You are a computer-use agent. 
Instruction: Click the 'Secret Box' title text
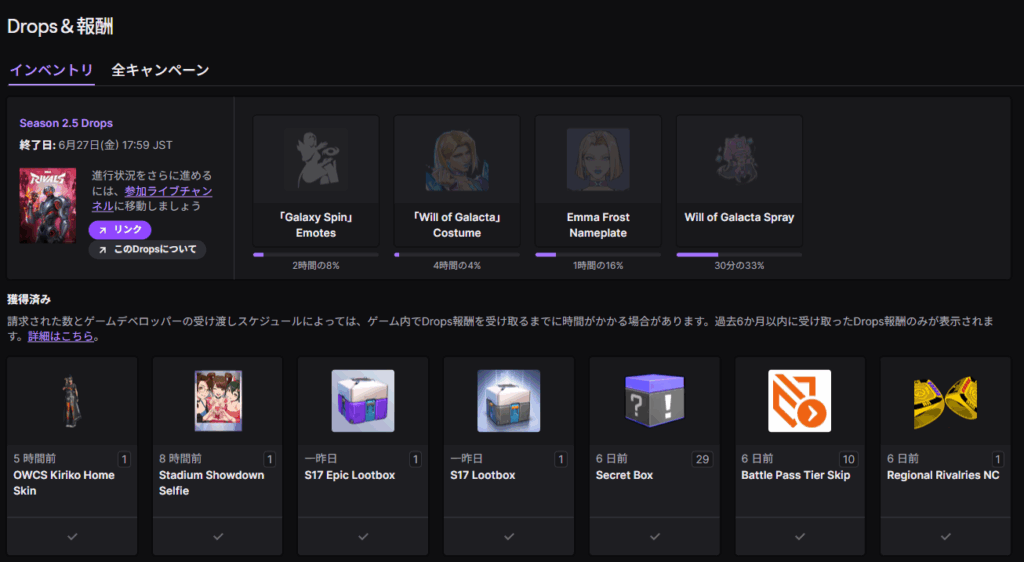tap(624, 475)
